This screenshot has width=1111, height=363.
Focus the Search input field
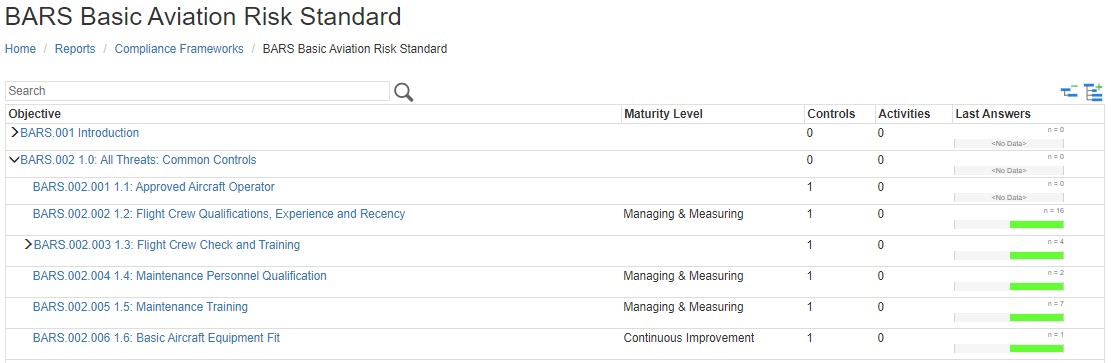coord(198,91)
